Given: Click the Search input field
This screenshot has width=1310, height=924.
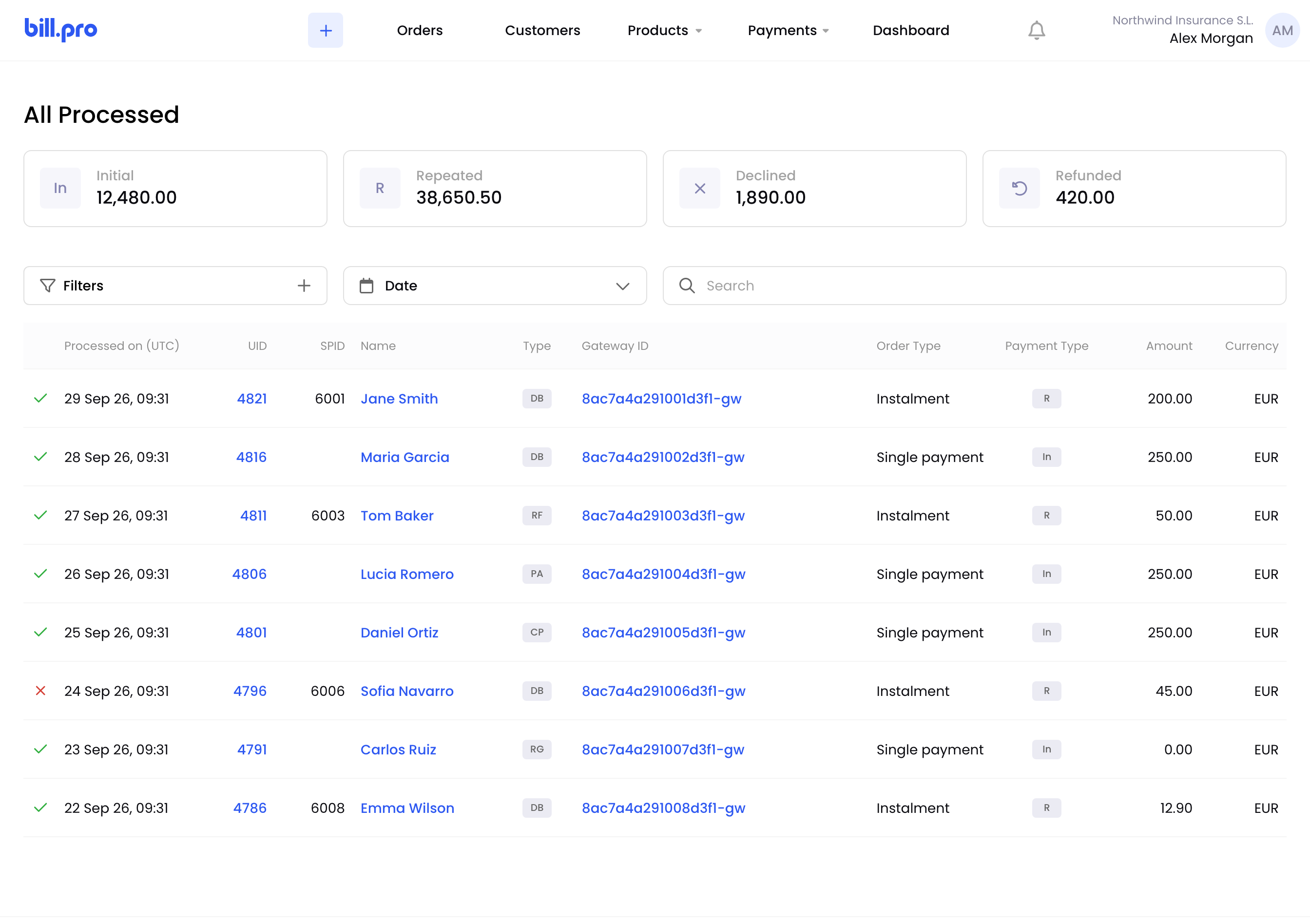Looking at the screenshot, I should (x=974, y=285).
